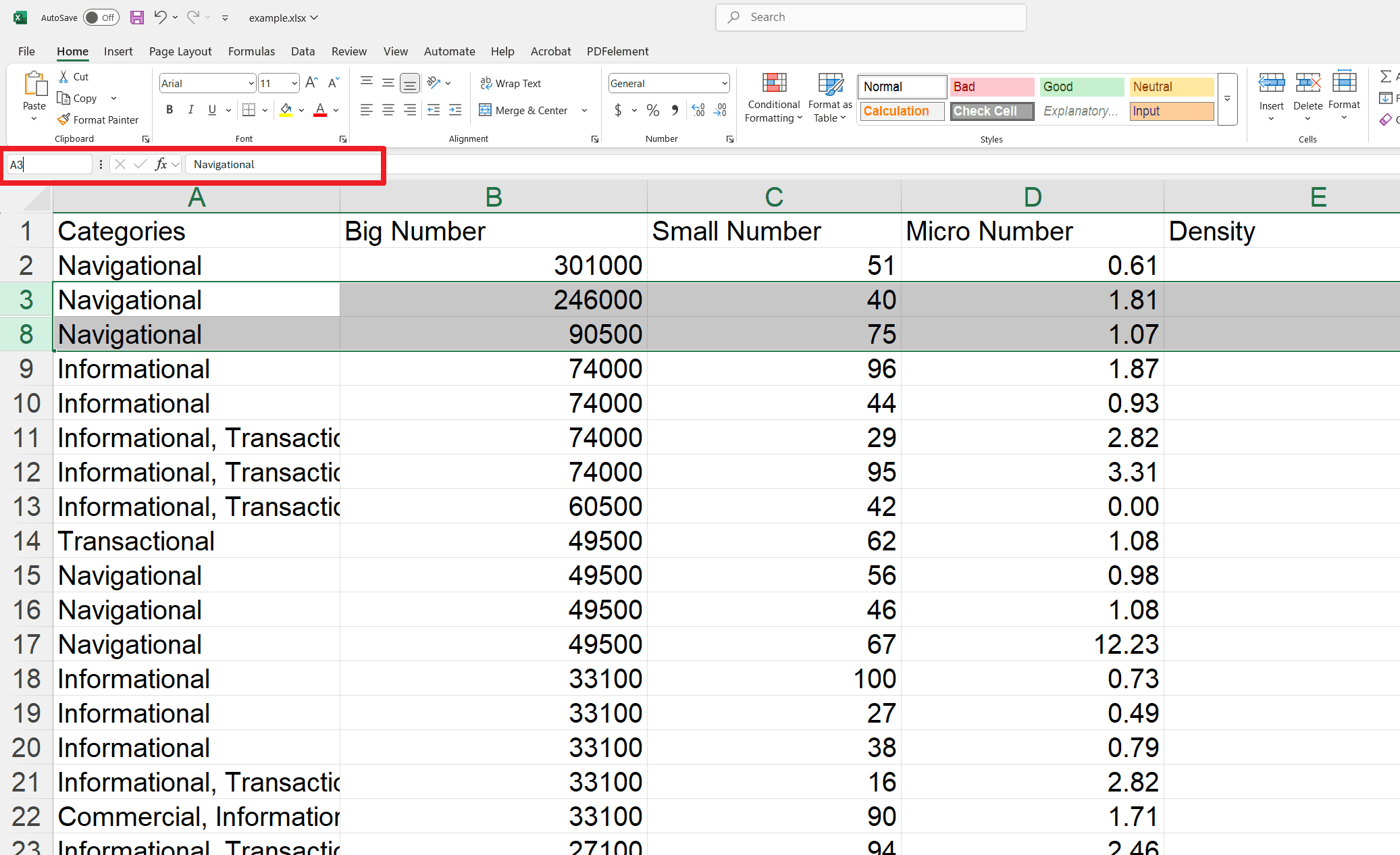Expand Merge & Center dropdown arrow
Viewport: 1400px width, 855px height.
(584, 110)
